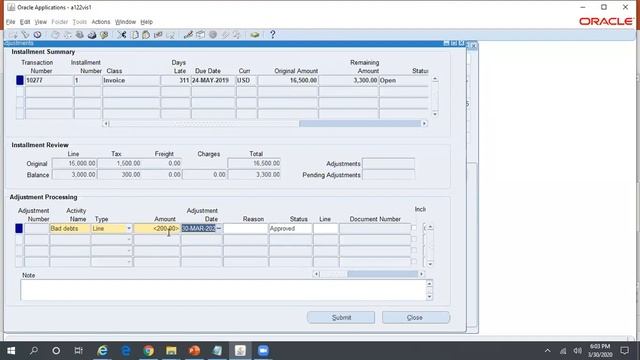The height and width of the screenshot is (360, 640).
Task: Open Google Chrome from the taskbar
Action: (x=149, y=350)
